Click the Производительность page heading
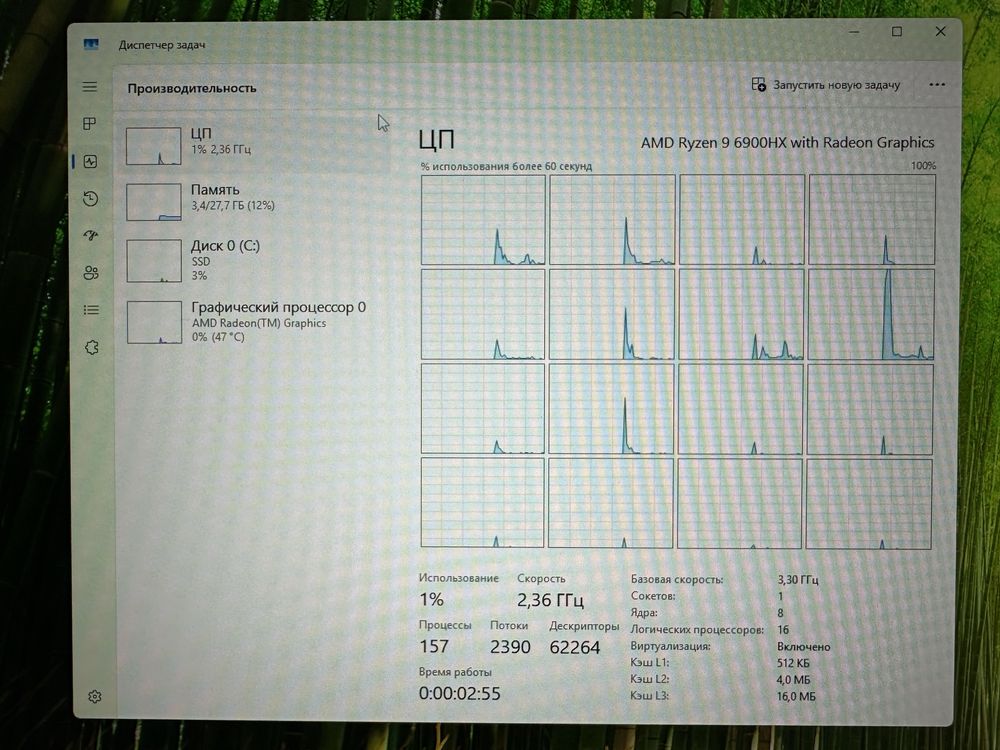 192,88
